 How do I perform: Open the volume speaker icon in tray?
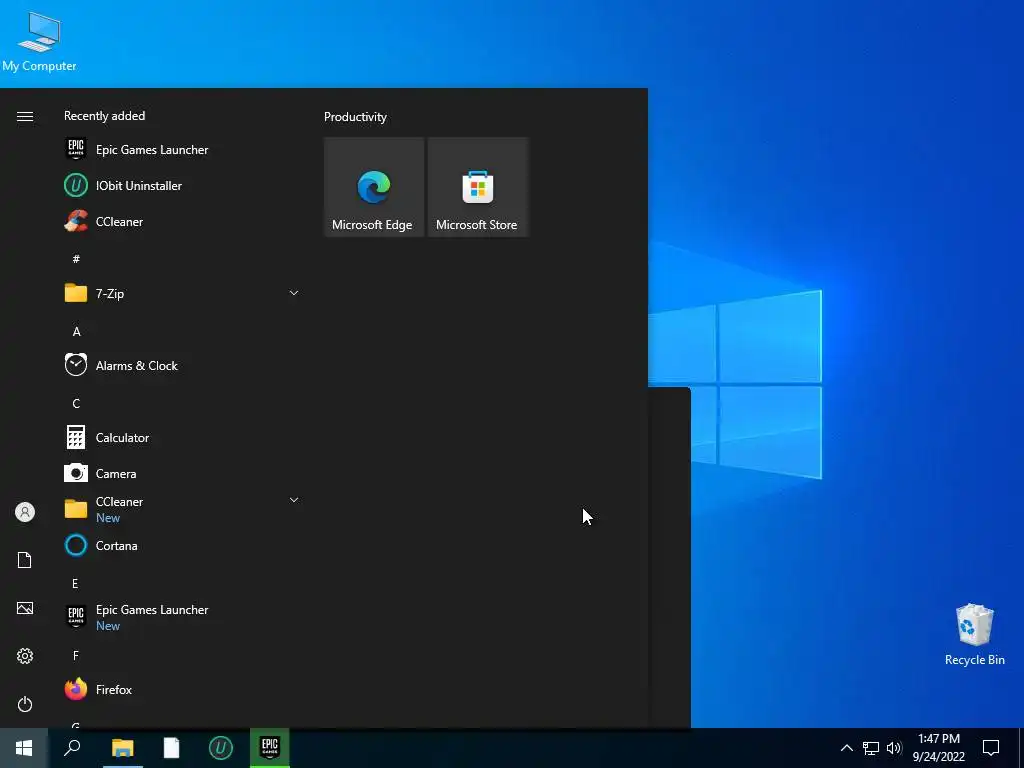click(x=894, y=748)
